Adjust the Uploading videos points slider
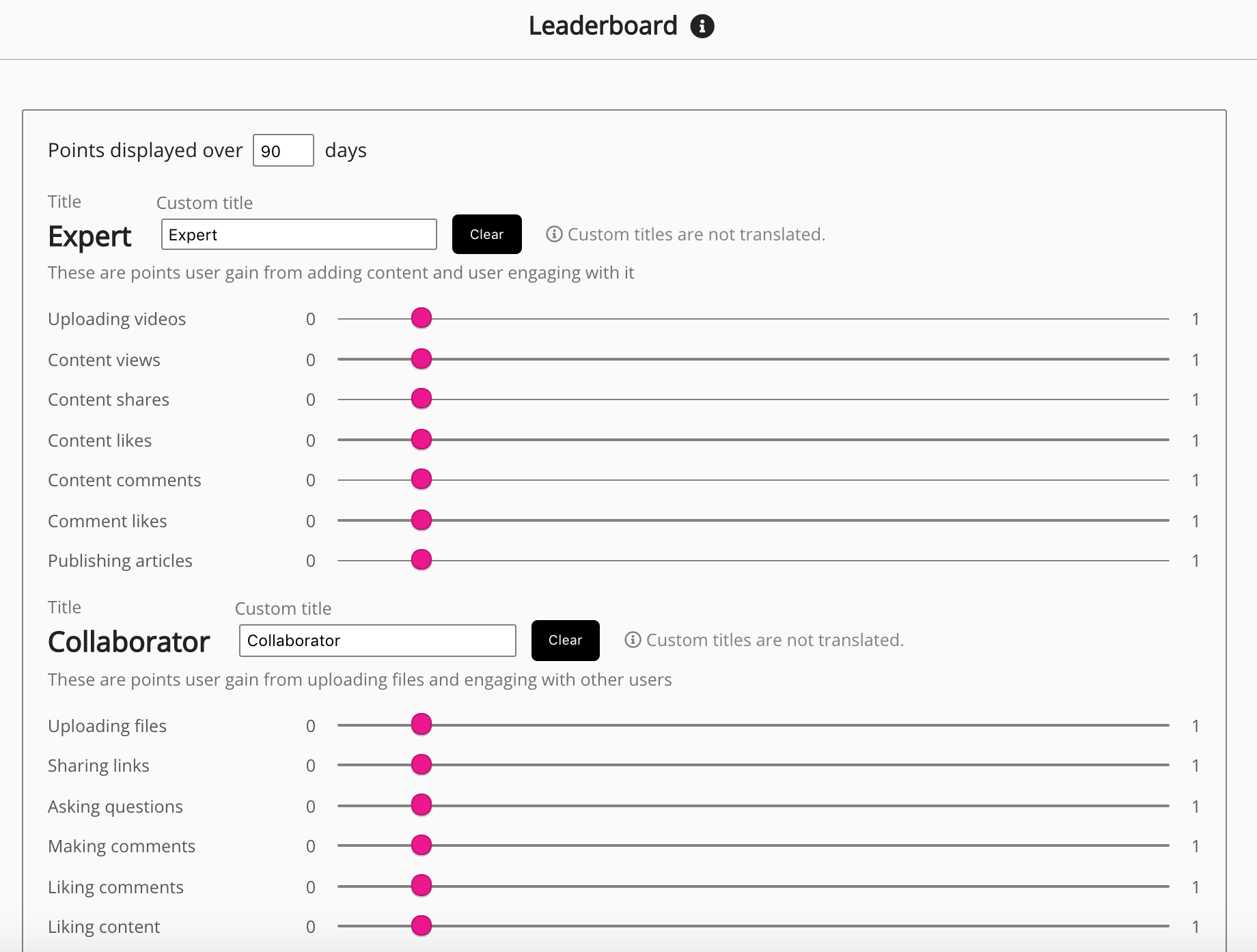The width and height of the screenshot is (1257, 952). pos(422,318)
